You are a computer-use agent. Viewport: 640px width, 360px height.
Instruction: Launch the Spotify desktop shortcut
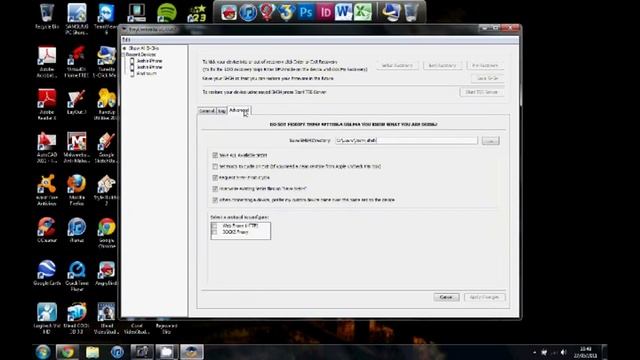(167, 13)
